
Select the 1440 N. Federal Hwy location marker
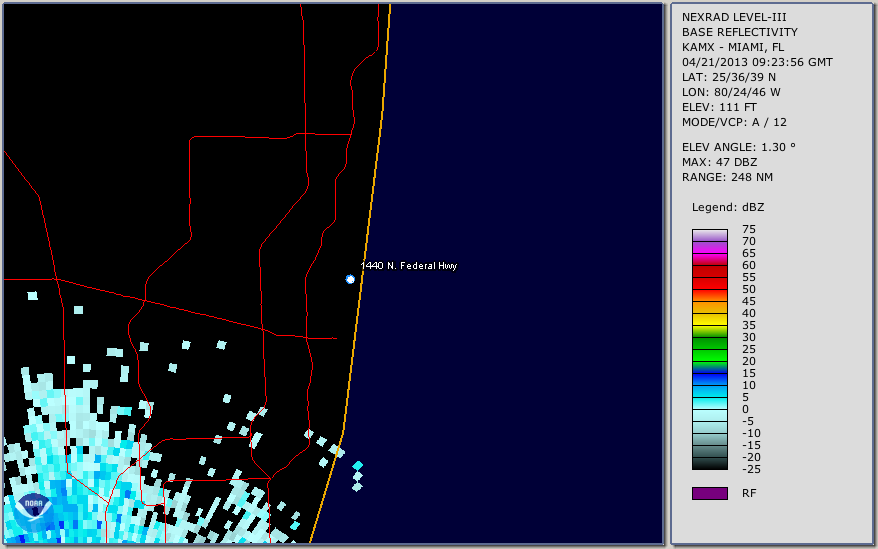(350, 279)
